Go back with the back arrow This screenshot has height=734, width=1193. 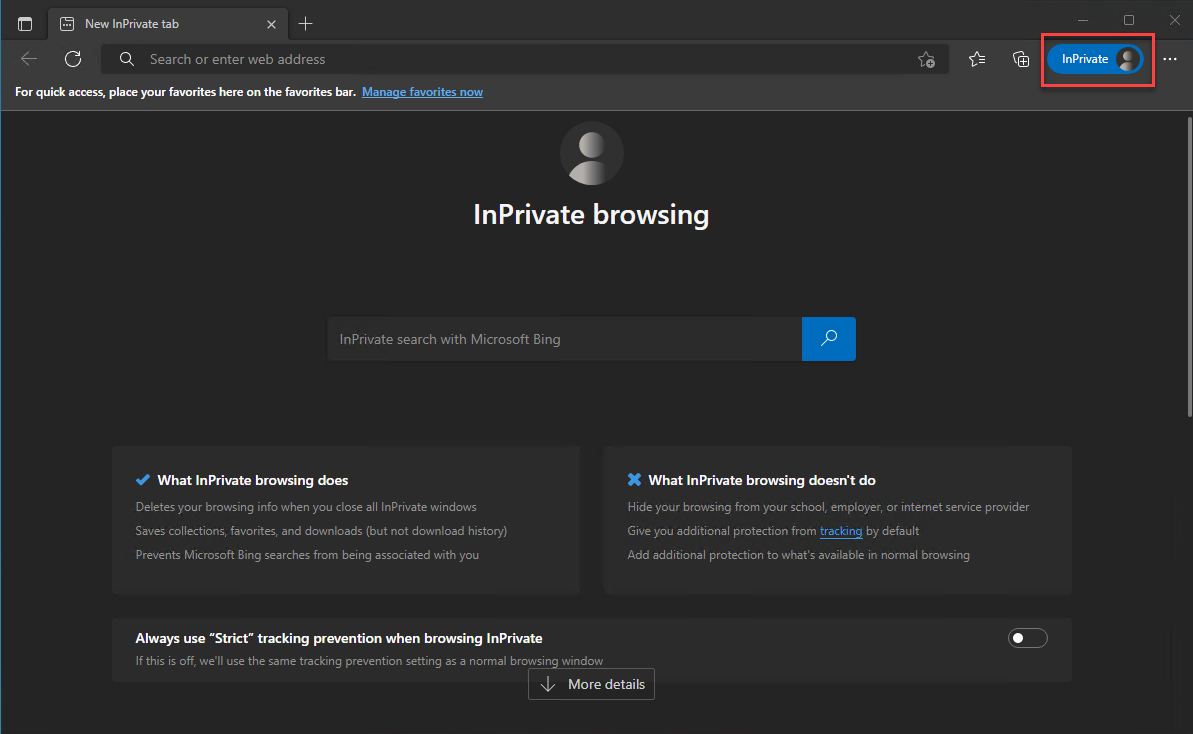point(29,59)
